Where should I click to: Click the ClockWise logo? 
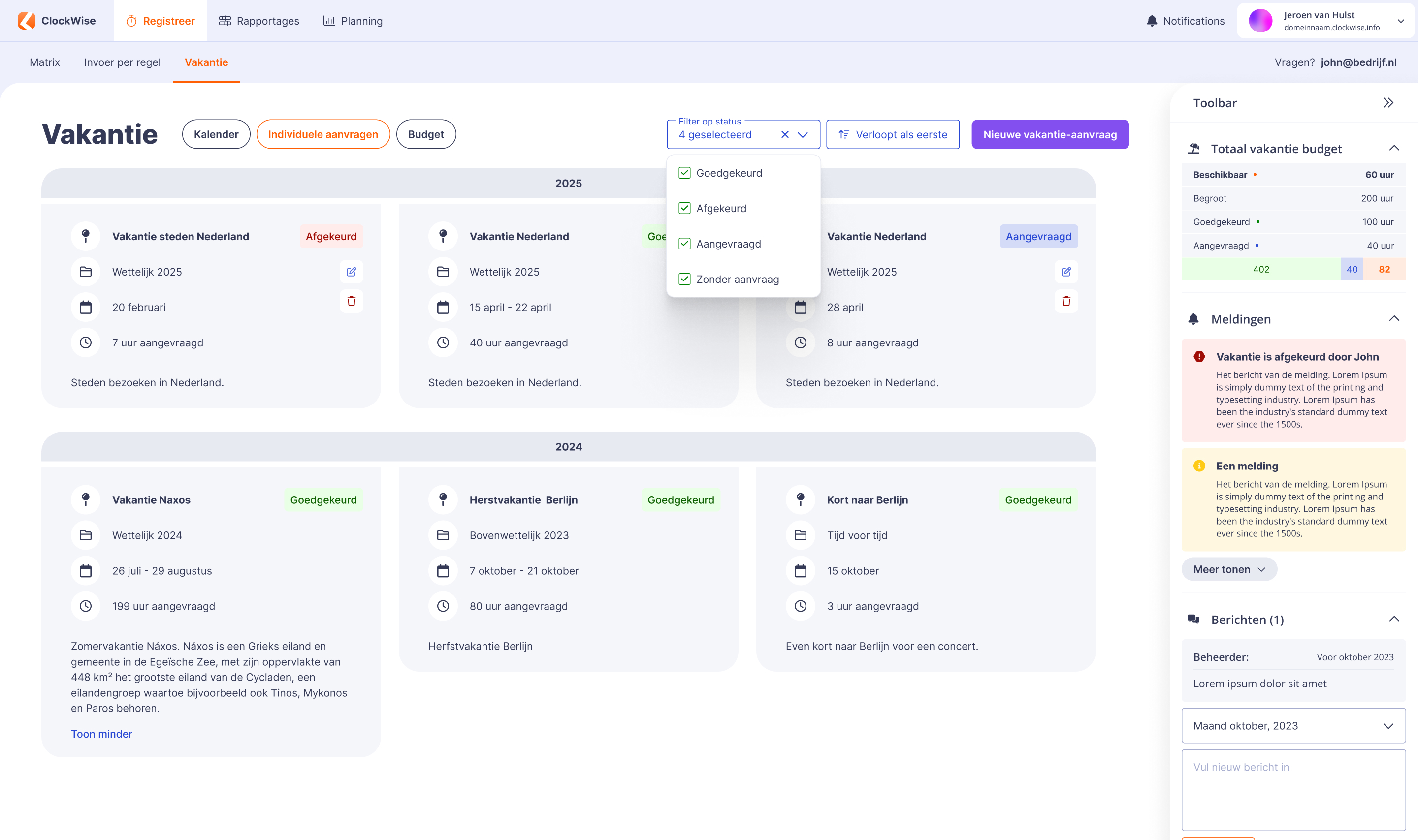click(56, 21)
